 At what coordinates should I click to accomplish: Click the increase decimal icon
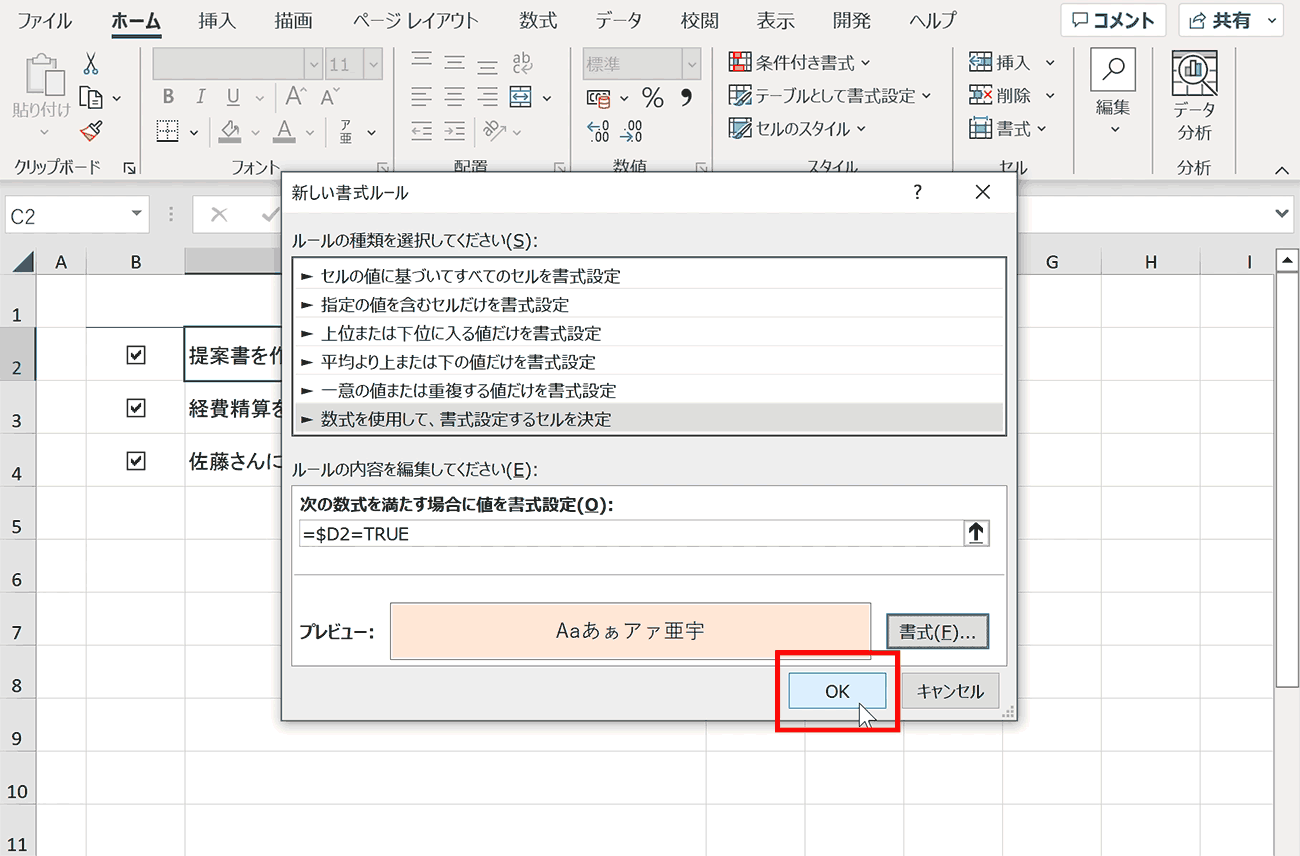(x=598, y=131)
